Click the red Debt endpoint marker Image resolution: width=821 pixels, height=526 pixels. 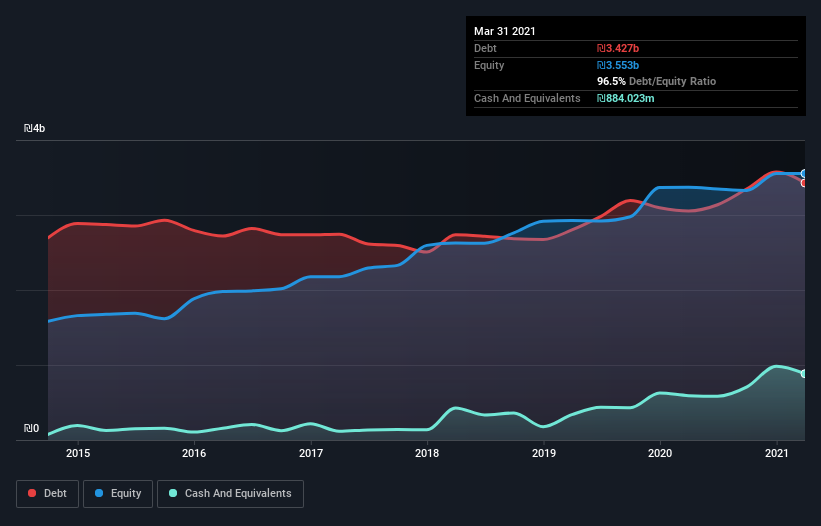tap(804, 183)
